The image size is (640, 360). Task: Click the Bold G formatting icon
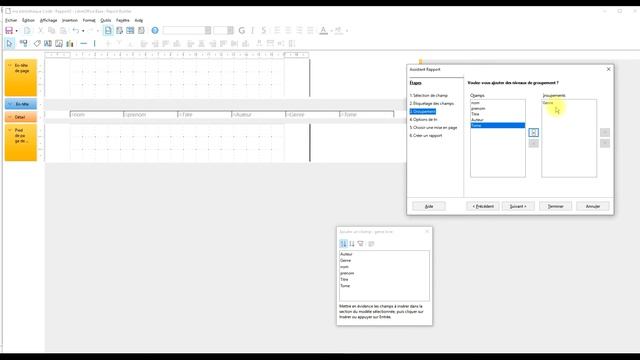[242, 30]
